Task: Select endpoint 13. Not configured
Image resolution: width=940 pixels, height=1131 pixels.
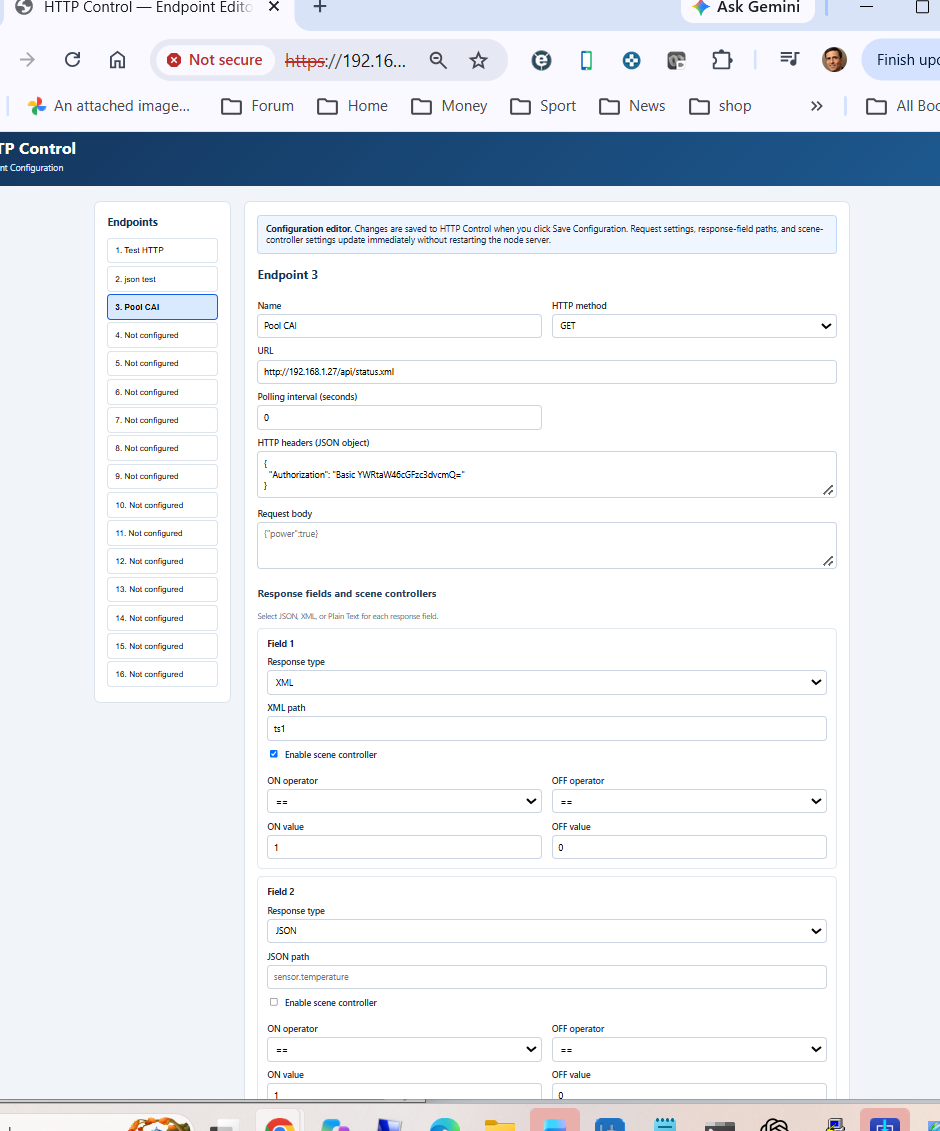Action: point(162,589)
